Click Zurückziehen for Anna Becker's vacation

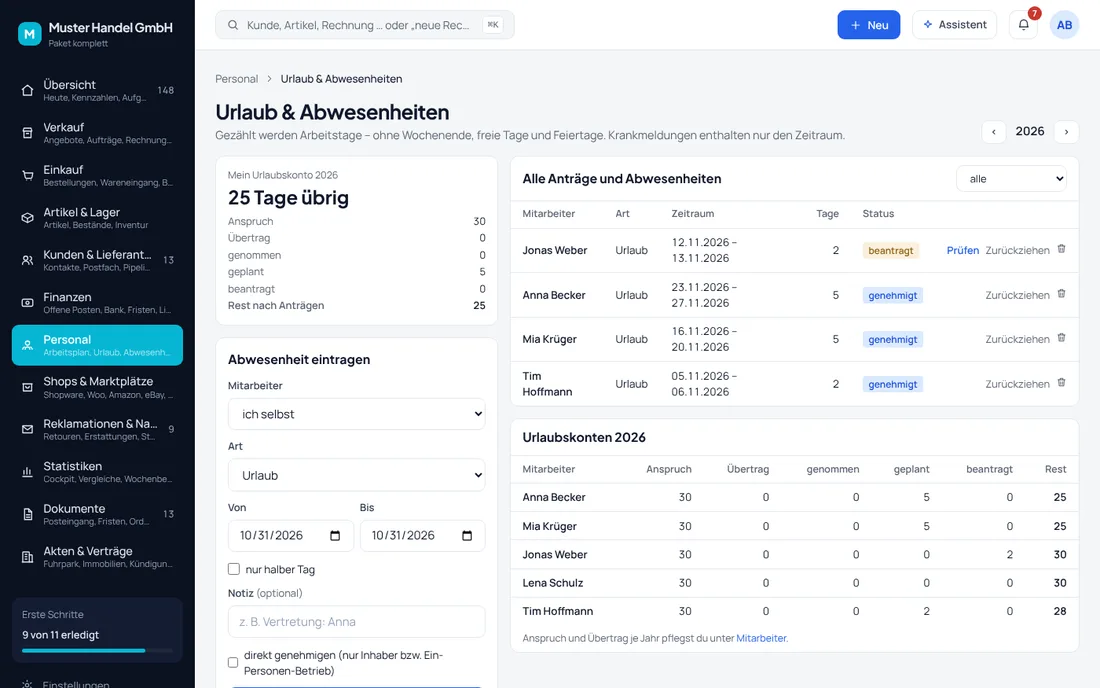1017,295
